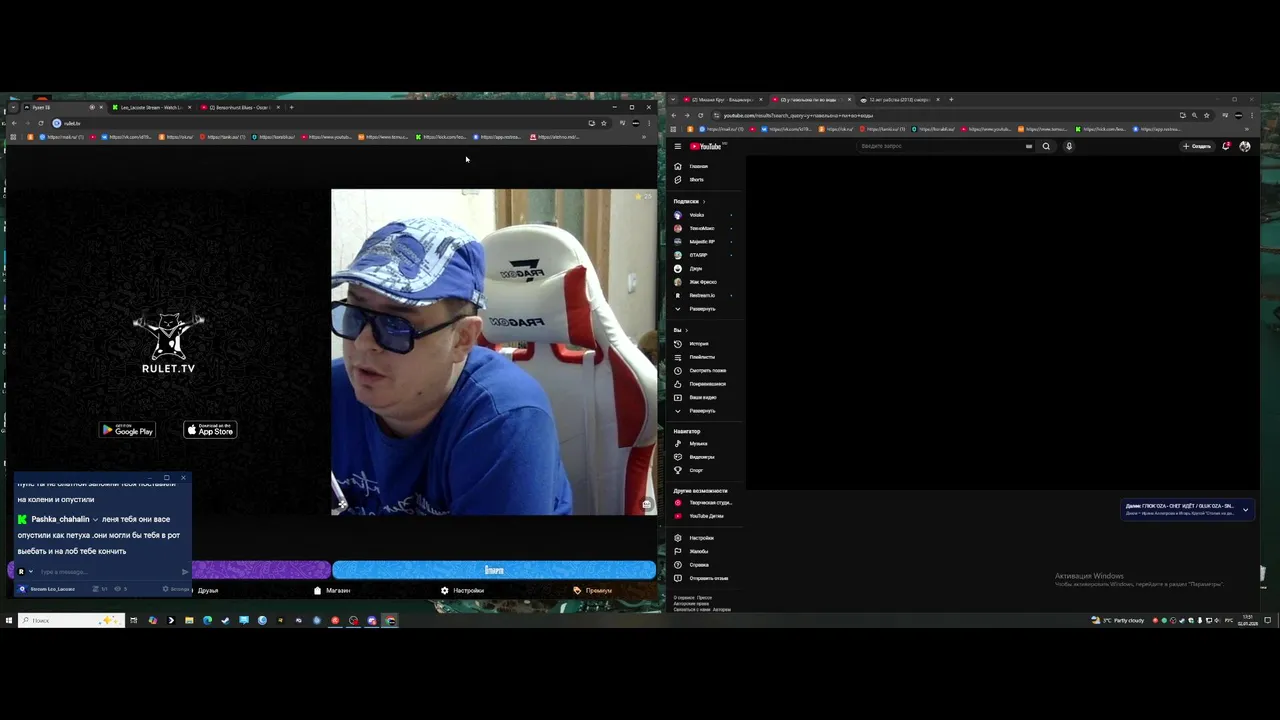Image resolution: width=1280 pixels, height=720 pixels.
Task: Send chat message with arrow icon
Action: pos(185,572)
